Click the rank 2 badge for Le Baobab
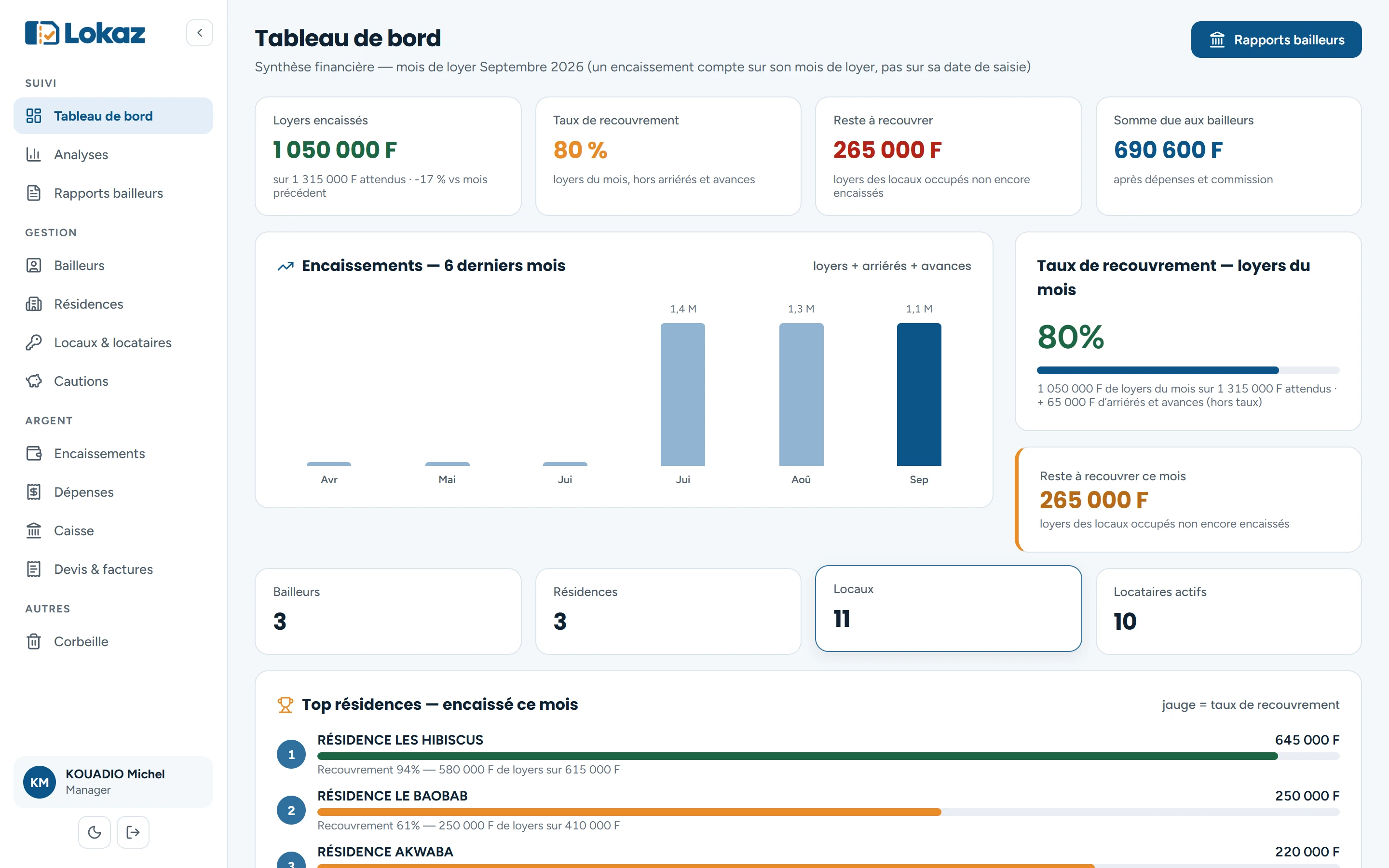This screenshot has width=1389, height=868. pos(292,810)
